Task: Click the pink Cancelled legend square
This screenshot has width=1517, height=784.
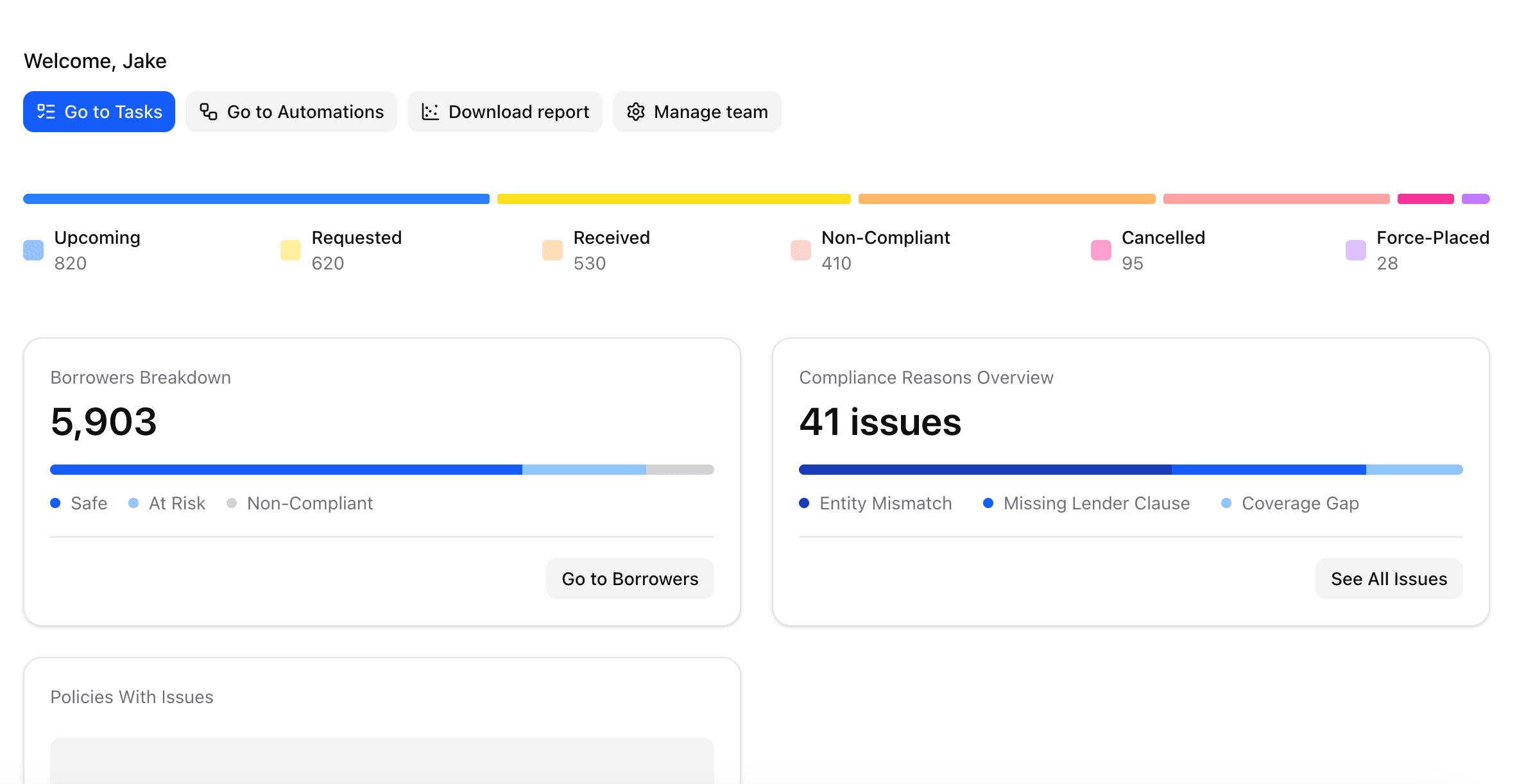Action: (1100, 250)
